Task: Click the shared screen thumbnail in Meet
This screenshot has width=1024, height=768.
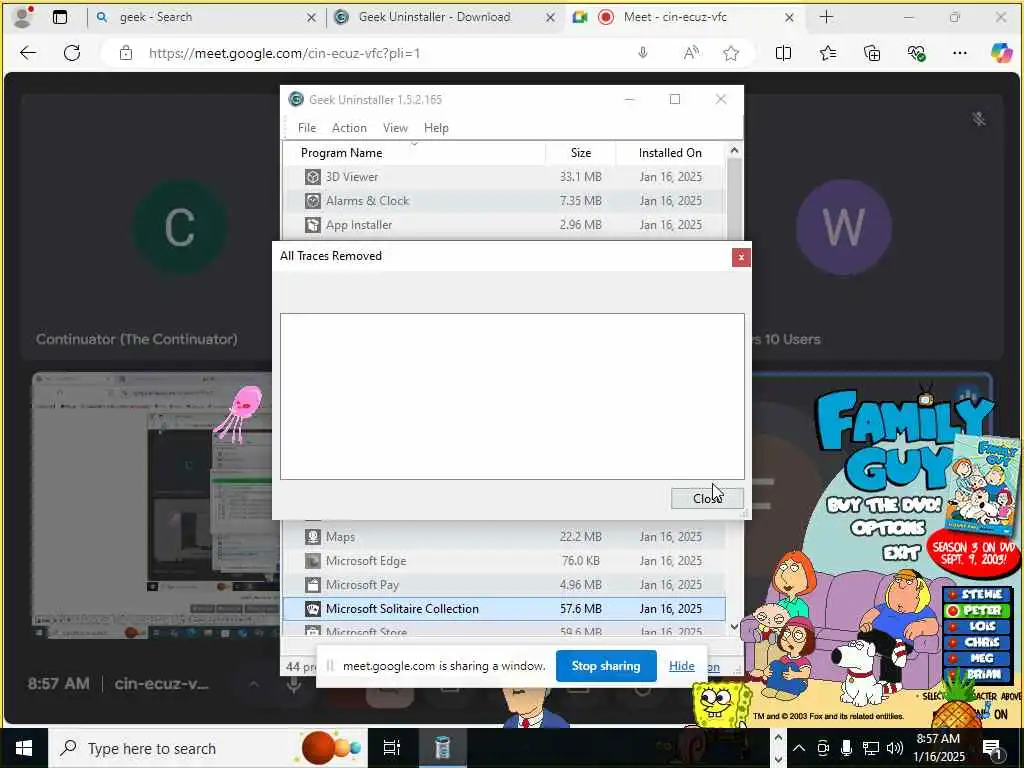Action: (x=152, y=505)
